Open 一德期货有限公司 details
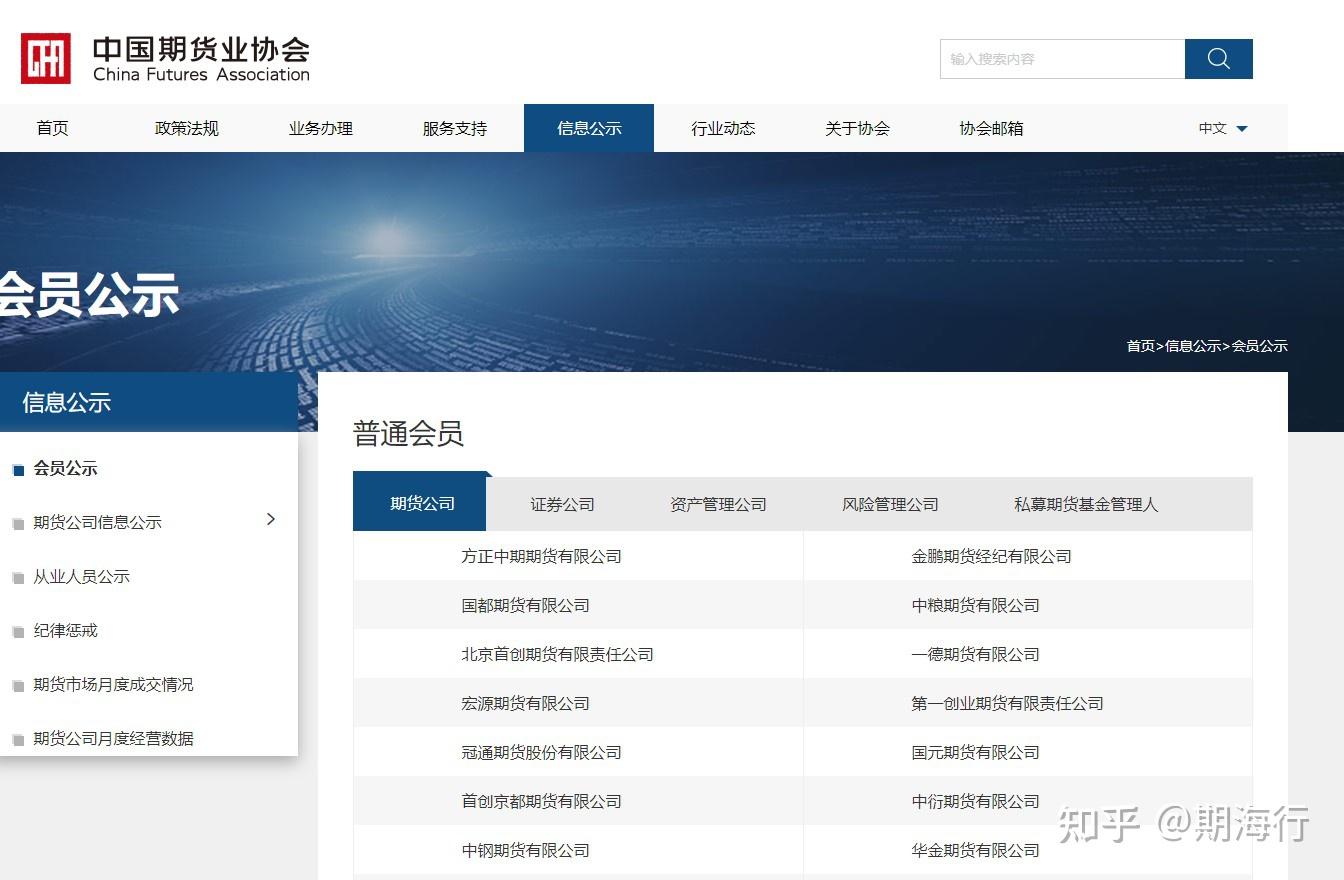1344x880 pixels. tap(977, 654)
